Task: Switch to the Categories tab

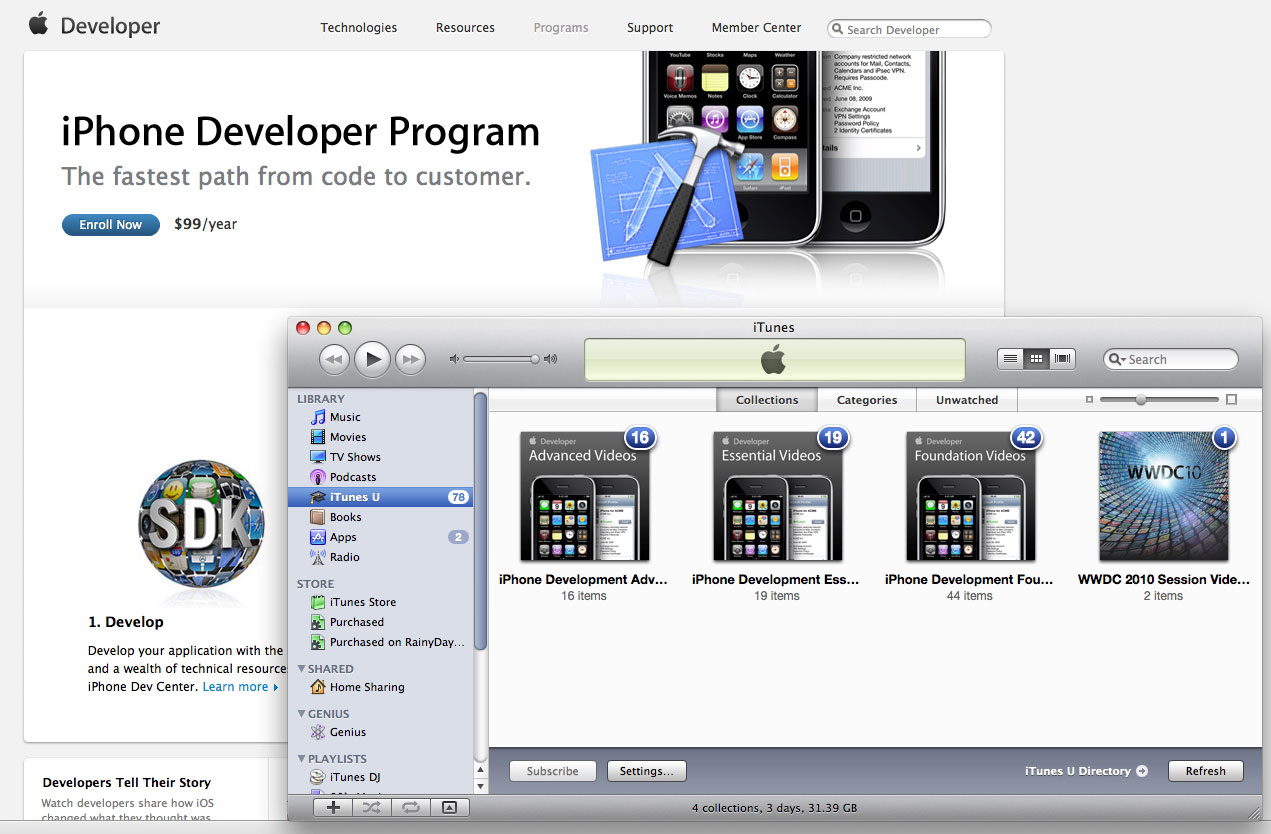Action: (867, 400)
